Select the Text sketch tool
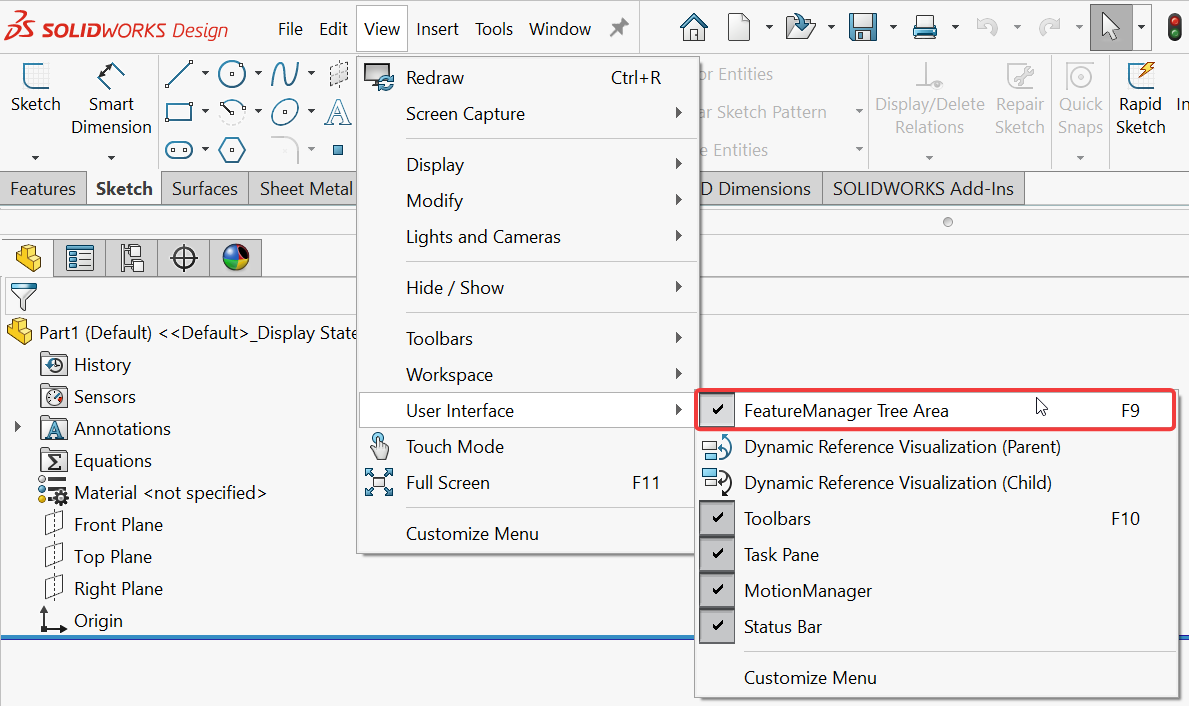 point(337,112)
